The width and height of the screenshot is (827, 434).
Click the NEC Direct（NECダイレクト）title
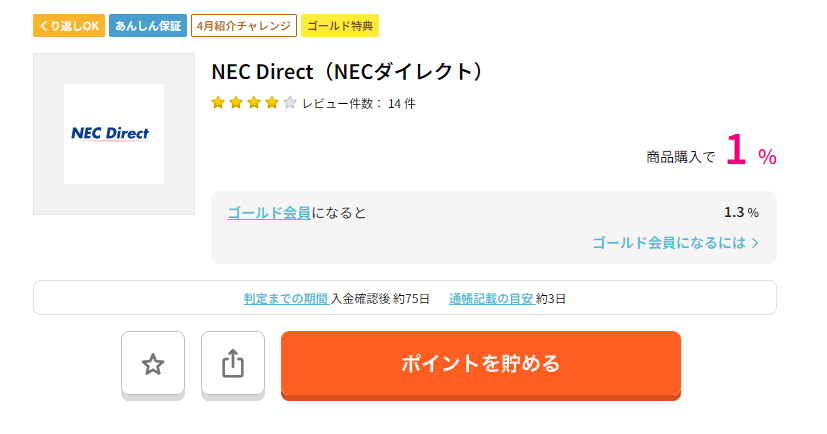[x=348, y=72]
